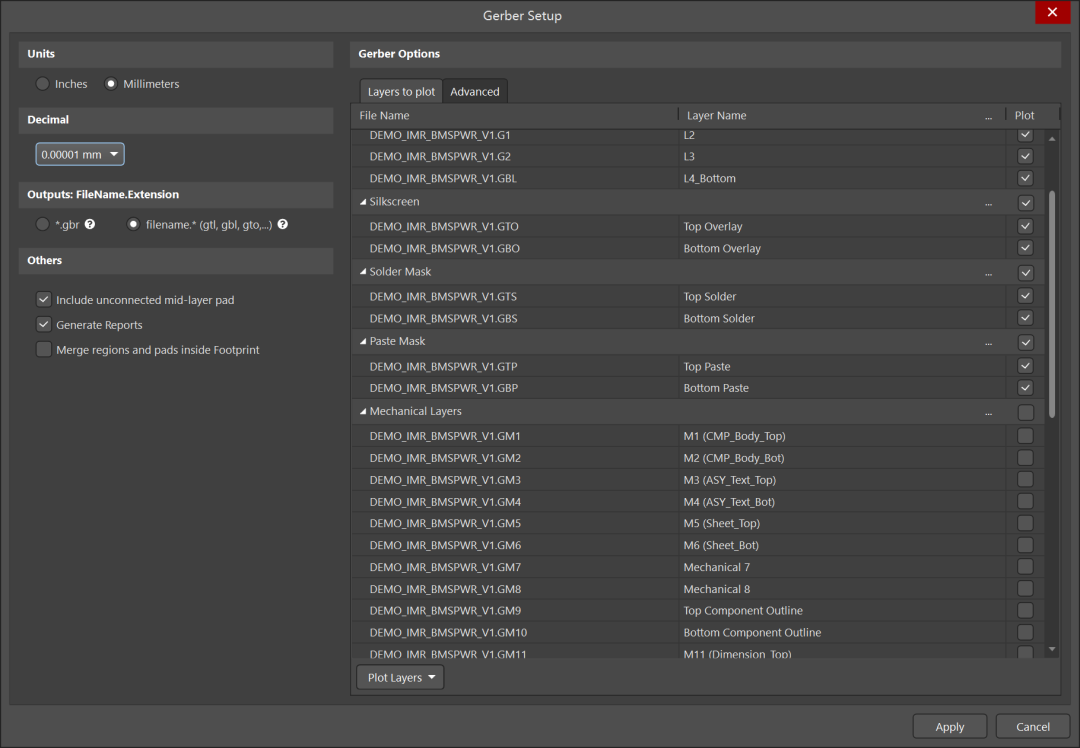
Task: Enable plot for Mechanical 8 layer
Action: [1025, 589]
